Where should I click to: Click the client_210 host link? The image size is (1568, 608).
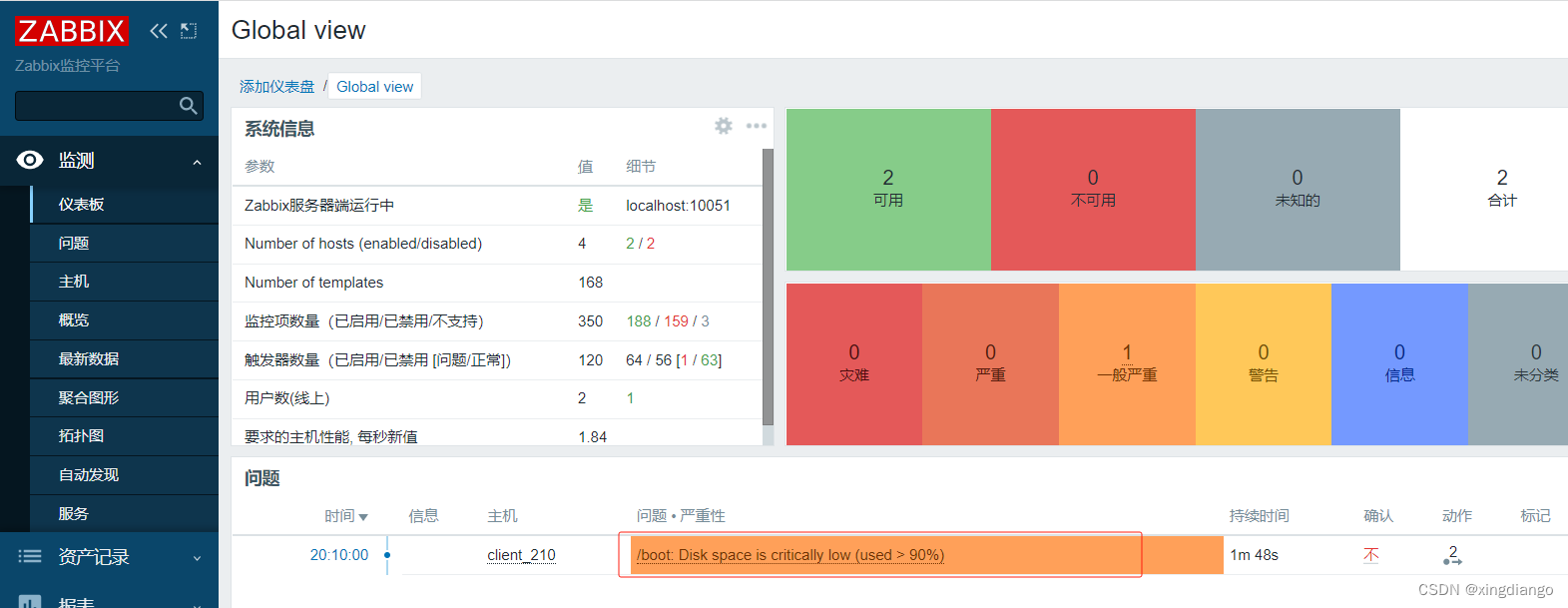click(x=521, y=555)
